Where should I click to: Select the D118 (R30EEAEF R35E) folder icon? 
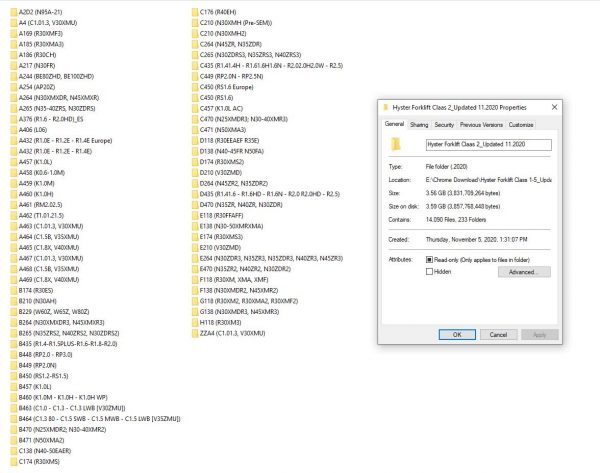195,141
